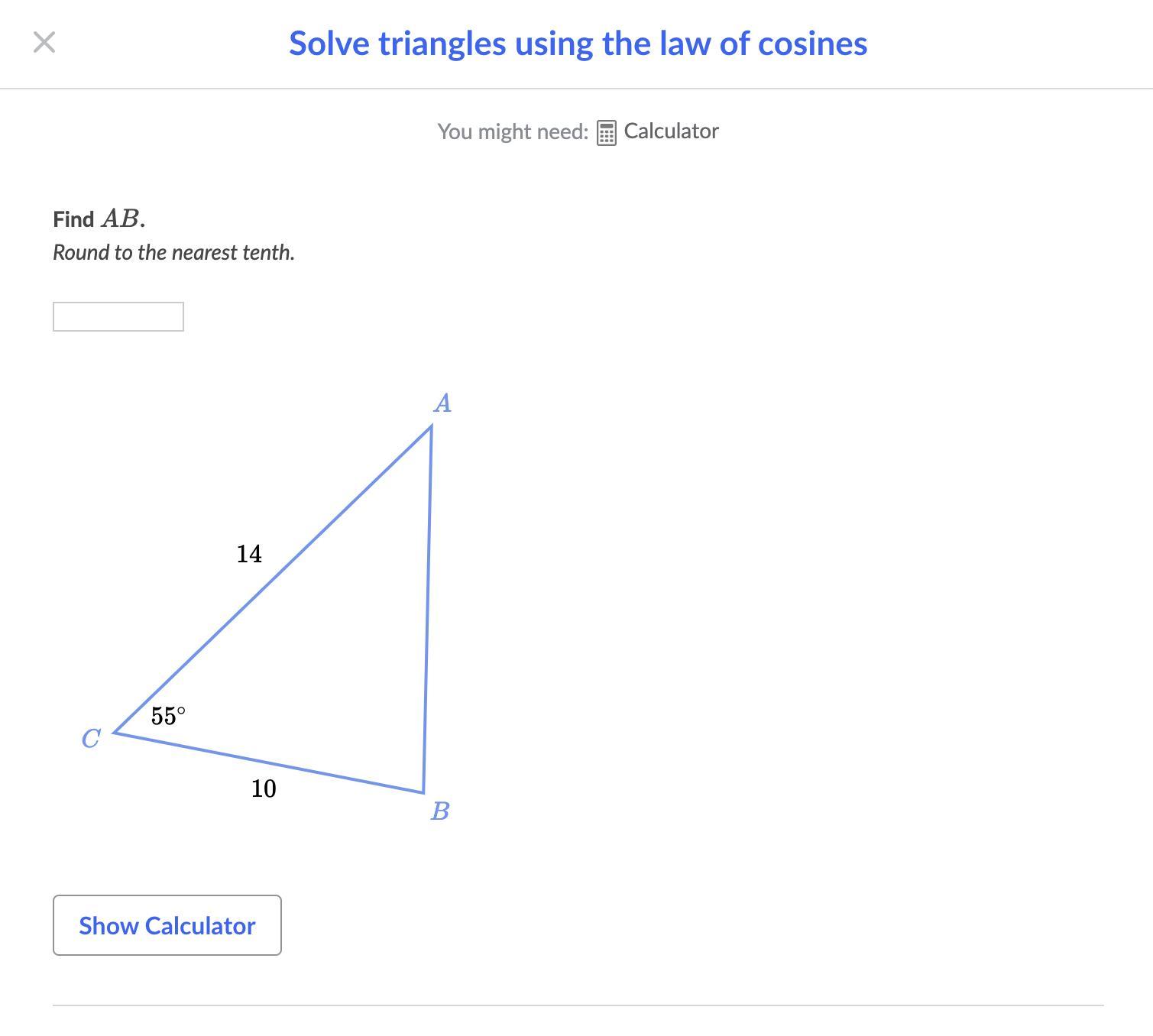Click the page title about law of cosines
Screen dimensions: 1153x1036
click(578, 44)
